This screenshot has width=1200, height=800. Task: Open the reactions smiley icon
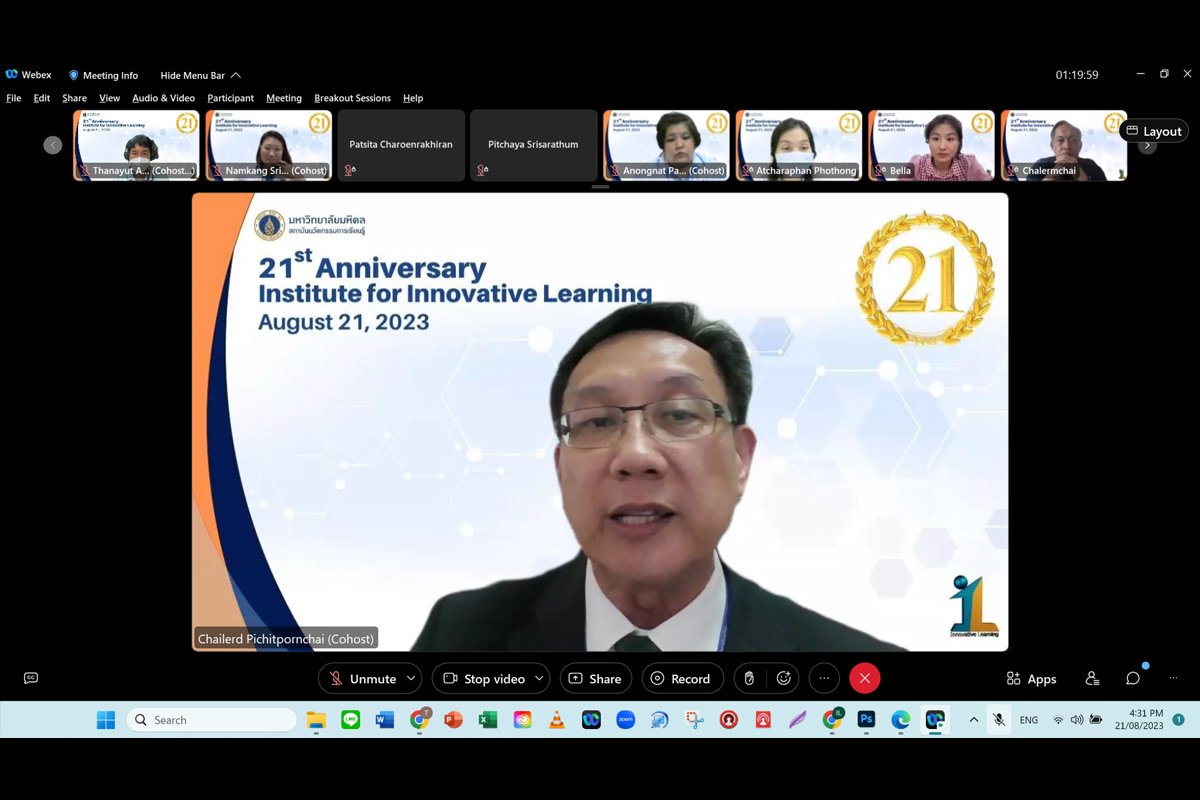tap(784, 678)
